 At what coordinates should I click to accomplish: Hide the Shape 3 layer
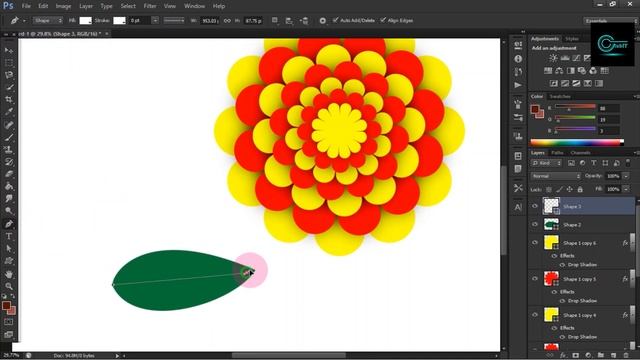[535, 206]
